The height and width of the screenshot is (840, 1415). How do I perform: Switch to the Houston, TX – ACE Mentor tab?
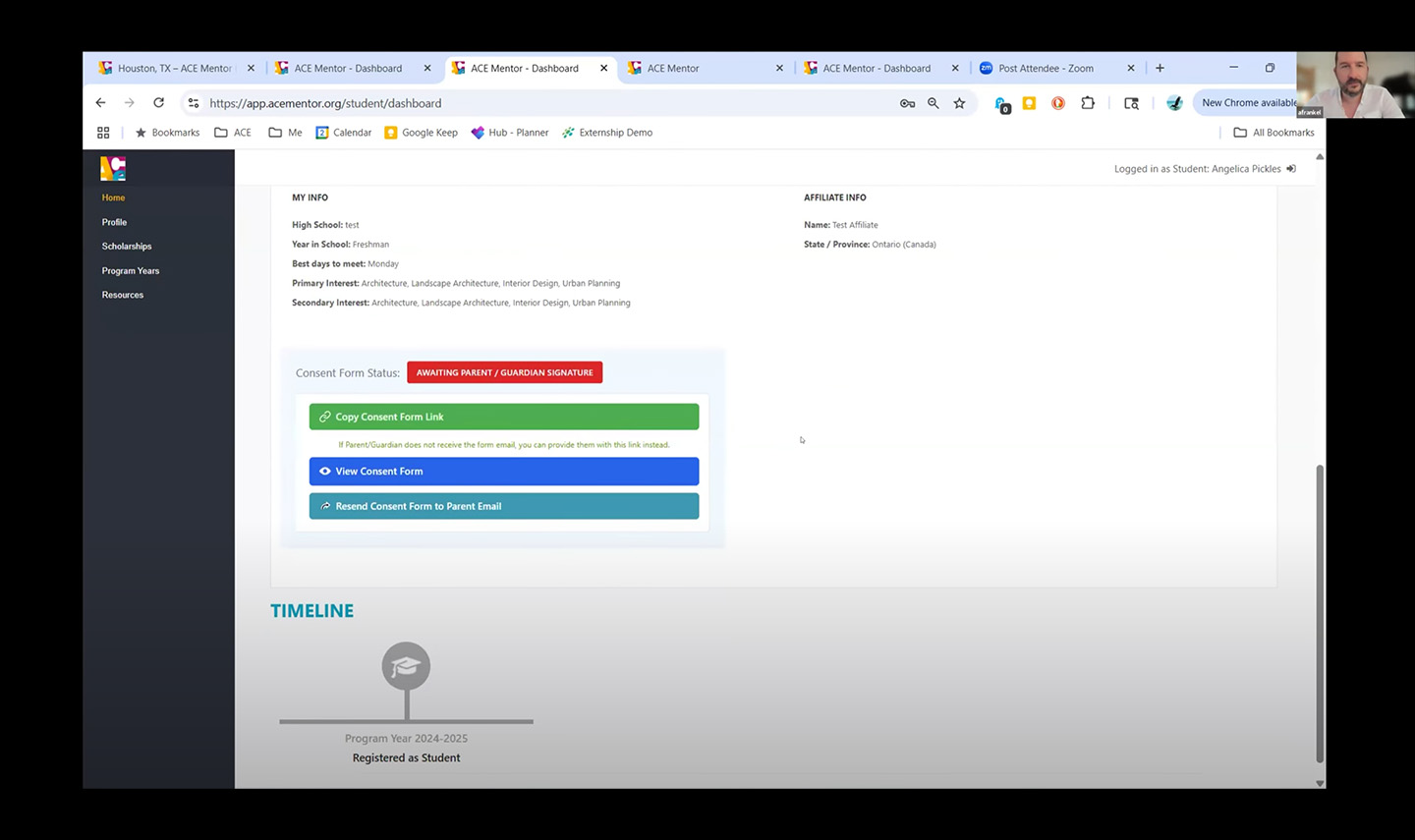[x=174, y=69]
